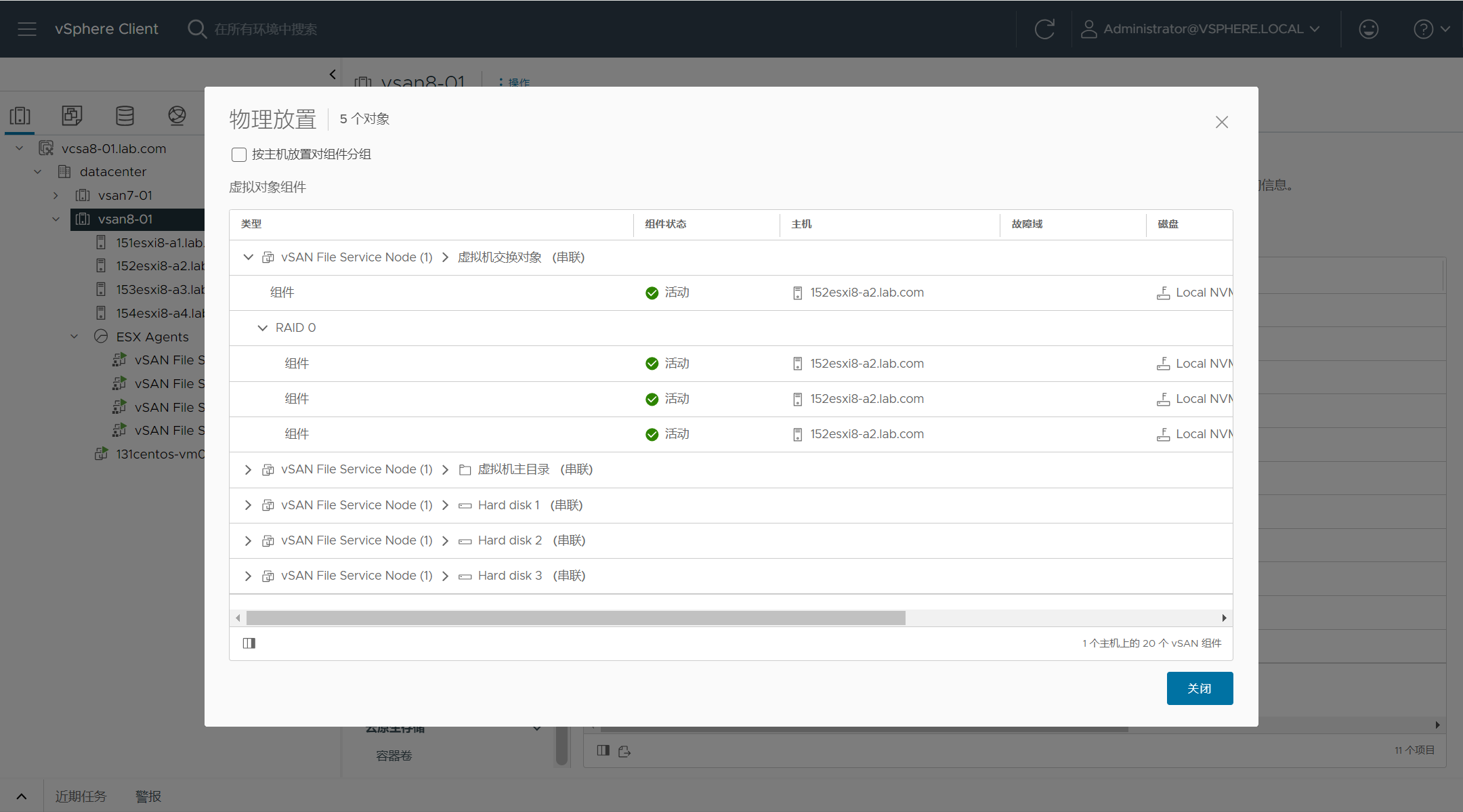Click the 类型 column header
Viewport: 1463px width, 812px height.
click(251, 224)
